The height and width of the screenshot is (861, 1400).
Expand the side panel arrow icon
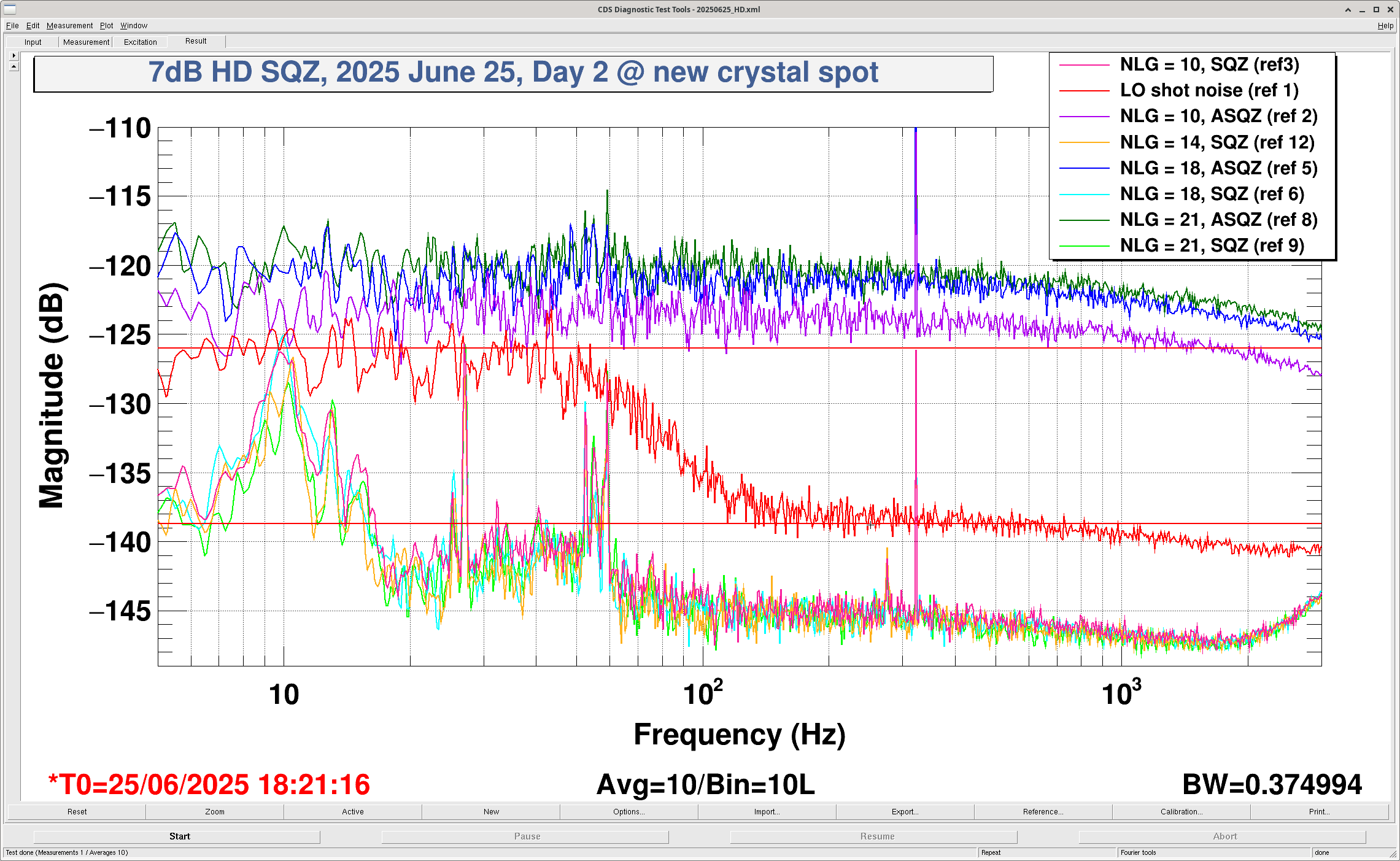click(x=14, y=55)
